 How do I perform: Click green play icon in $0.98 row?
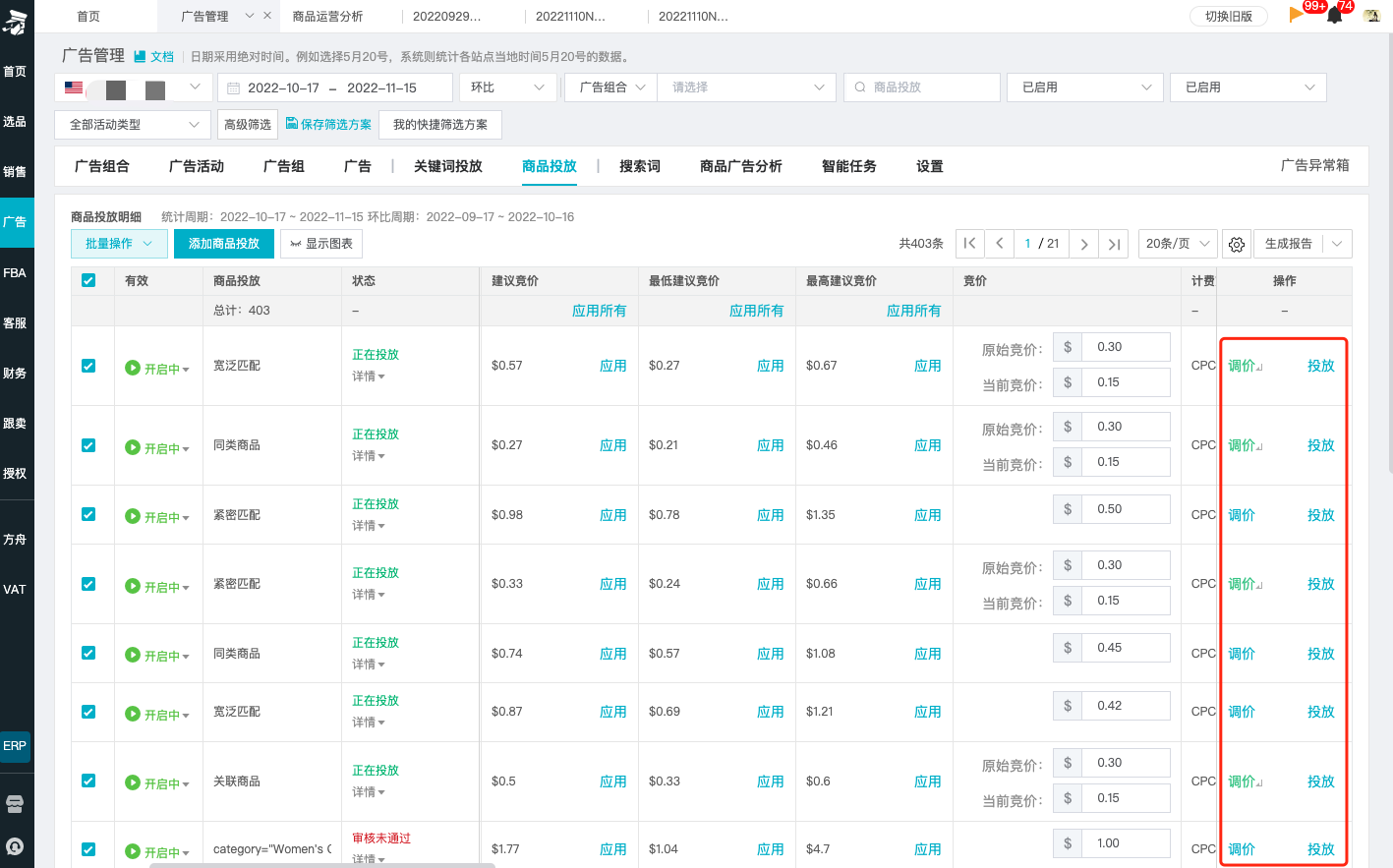coord(133,516)
